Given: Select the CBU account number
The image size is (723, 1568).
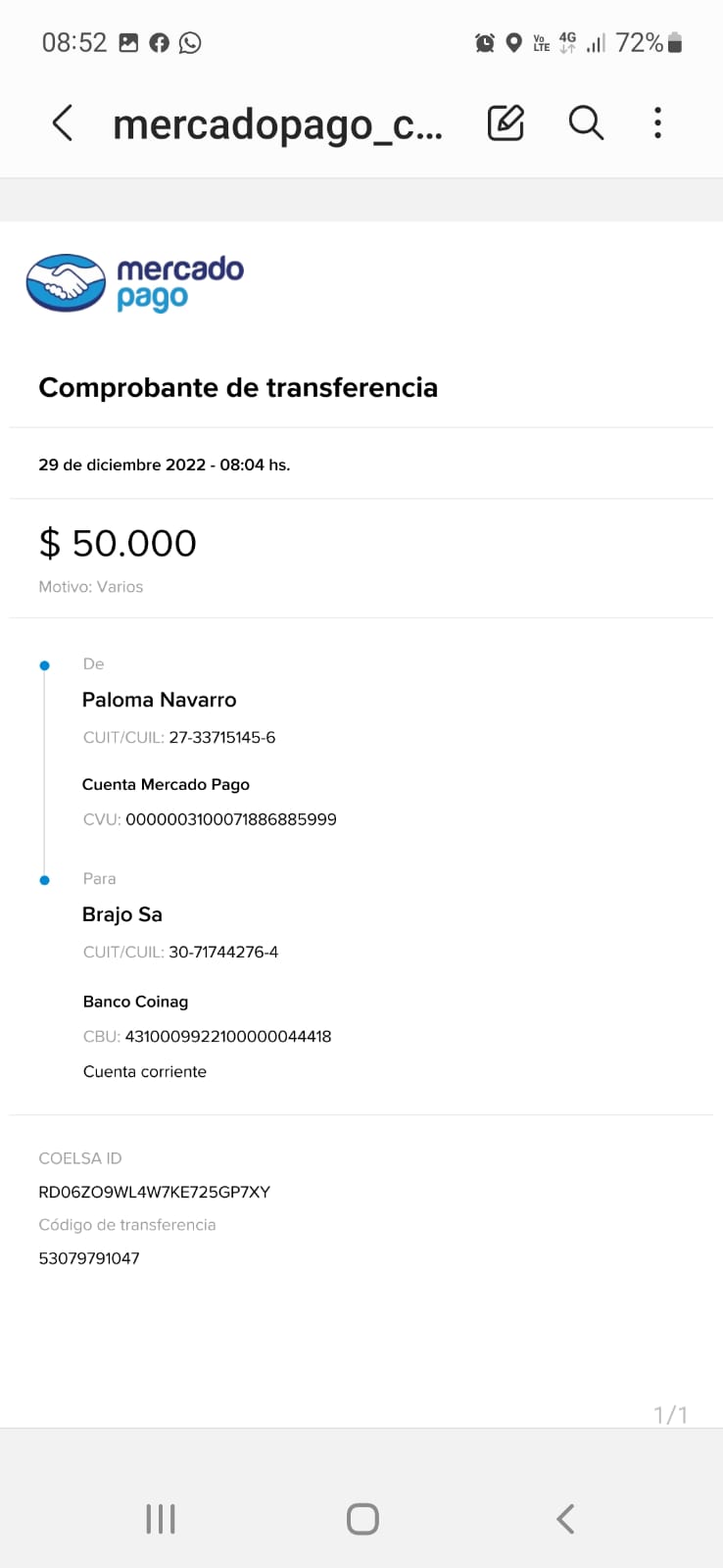Looking at the screenshot, I should (228, 1036).
